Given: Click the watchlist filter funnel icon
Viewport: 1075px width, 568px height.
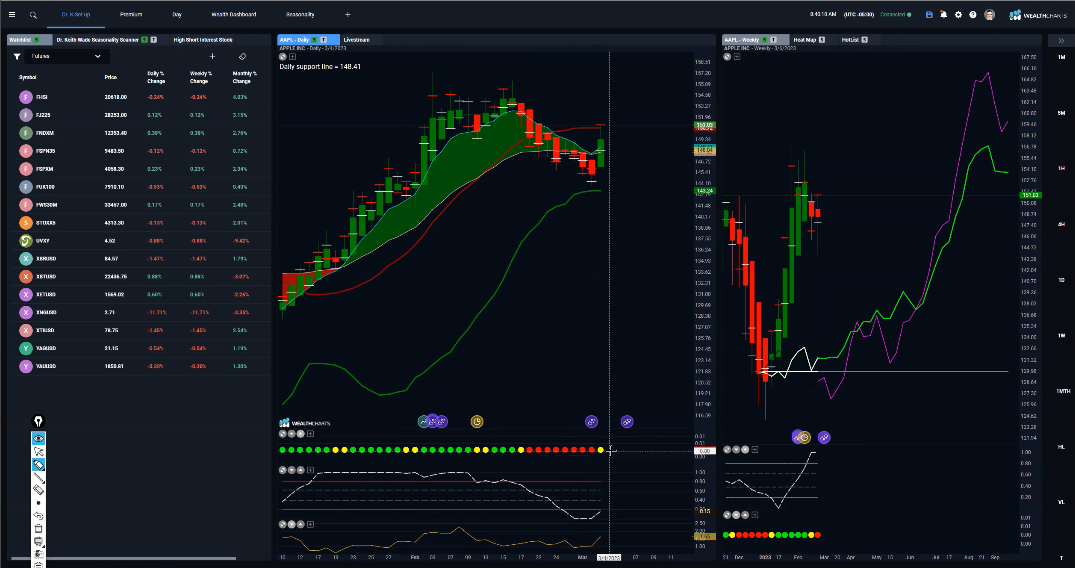Looking at the screenshot, I should point(16,57).
